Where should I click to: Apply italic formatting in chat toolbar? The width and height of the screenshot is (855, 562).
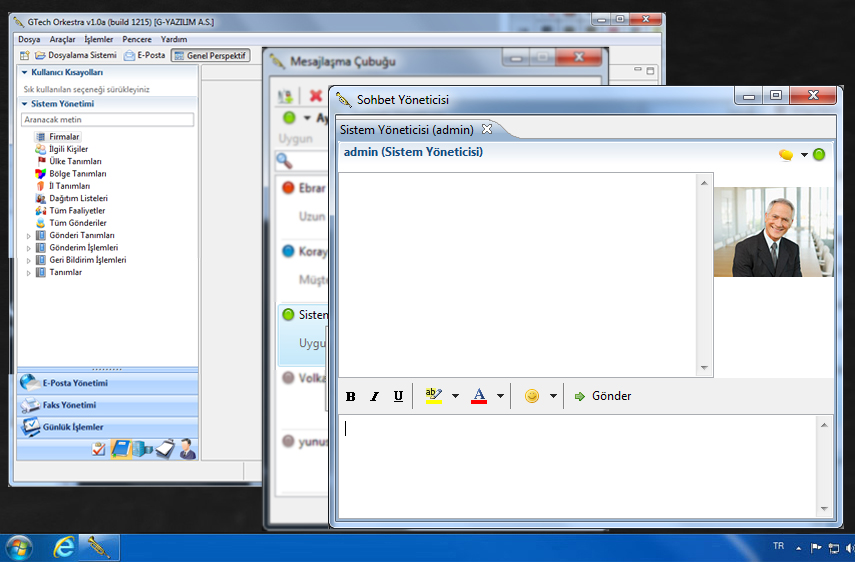click(375, 396)
